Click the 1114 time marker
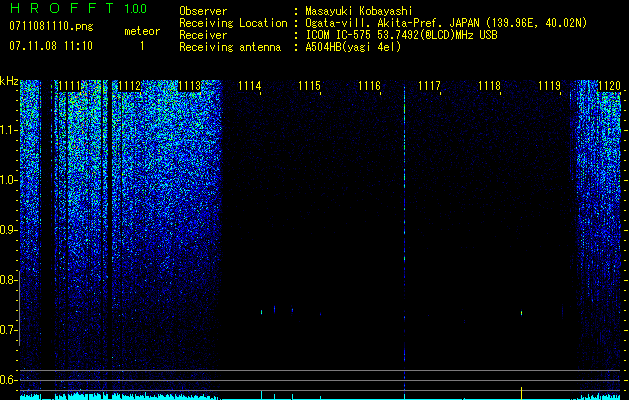Viewport: 629px width, 400px height. click(x=250, y=86)
